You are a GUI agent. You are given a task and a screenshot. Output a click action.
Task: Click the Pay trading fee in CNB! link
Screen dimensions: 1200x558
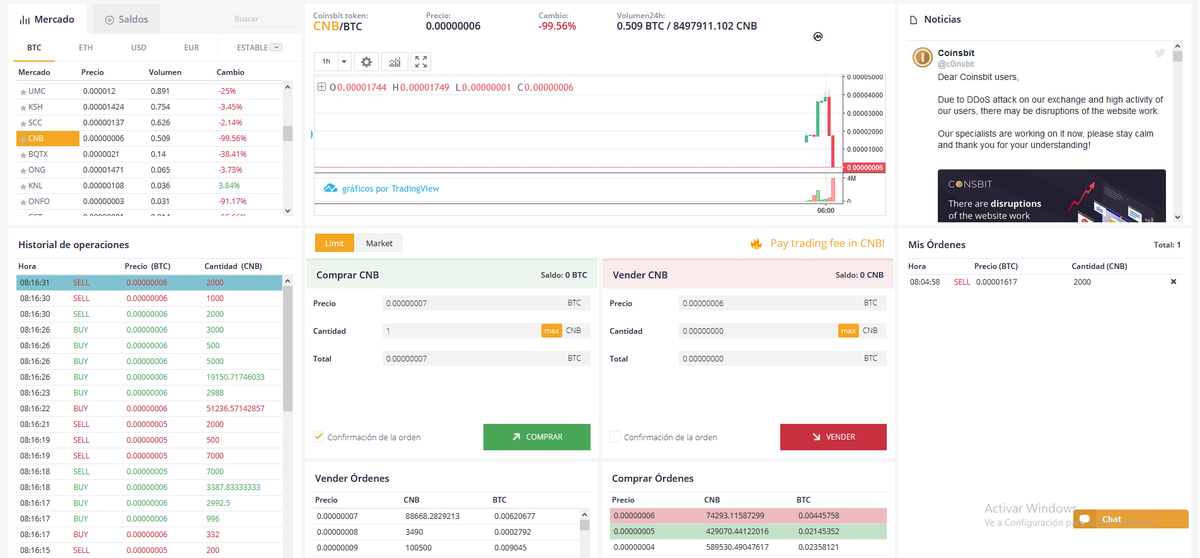coord(828,243)
